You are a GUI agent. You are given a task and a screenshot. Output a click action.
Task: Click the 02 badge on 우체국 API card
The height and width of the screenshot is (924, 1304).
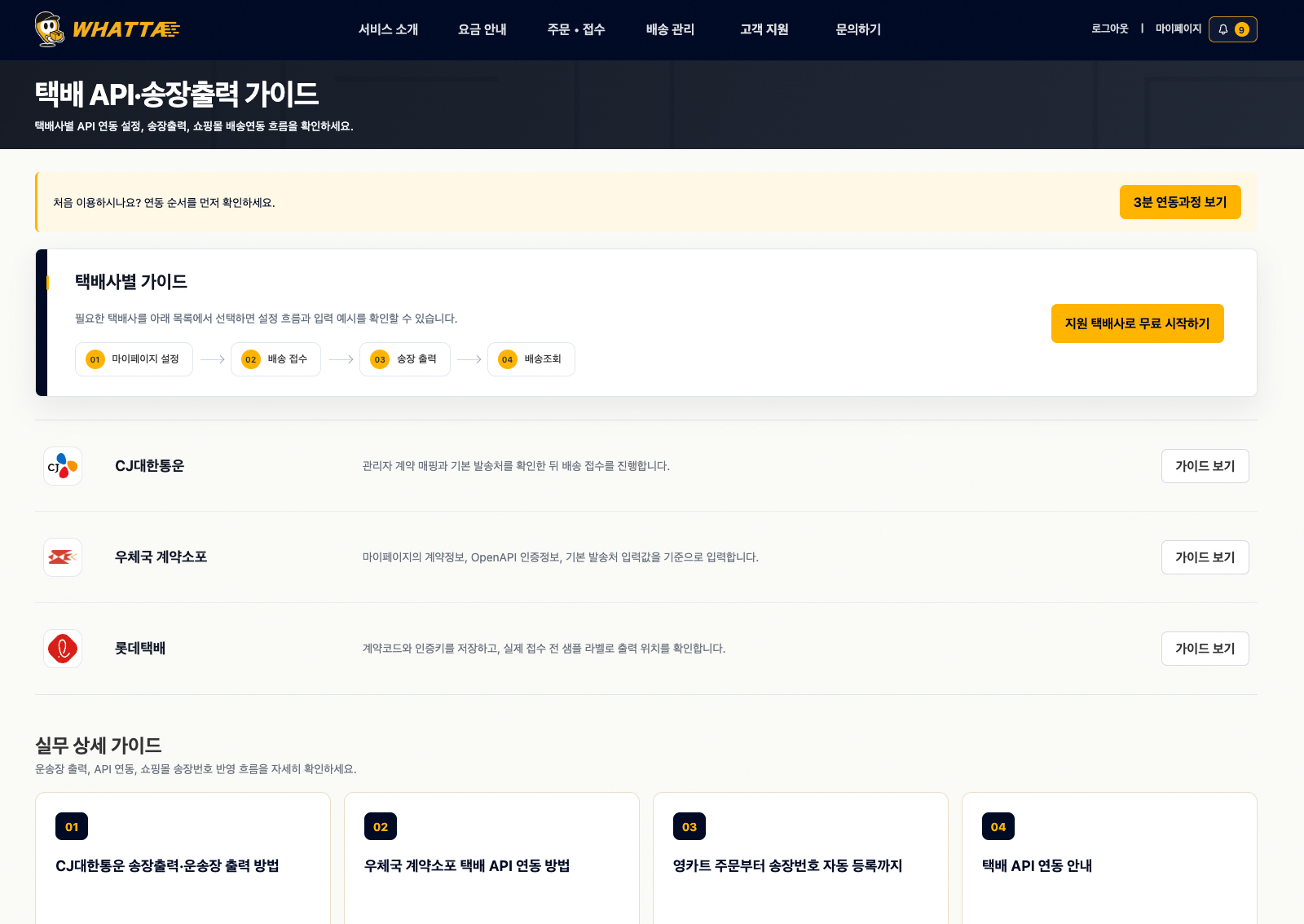coord(381,826)
